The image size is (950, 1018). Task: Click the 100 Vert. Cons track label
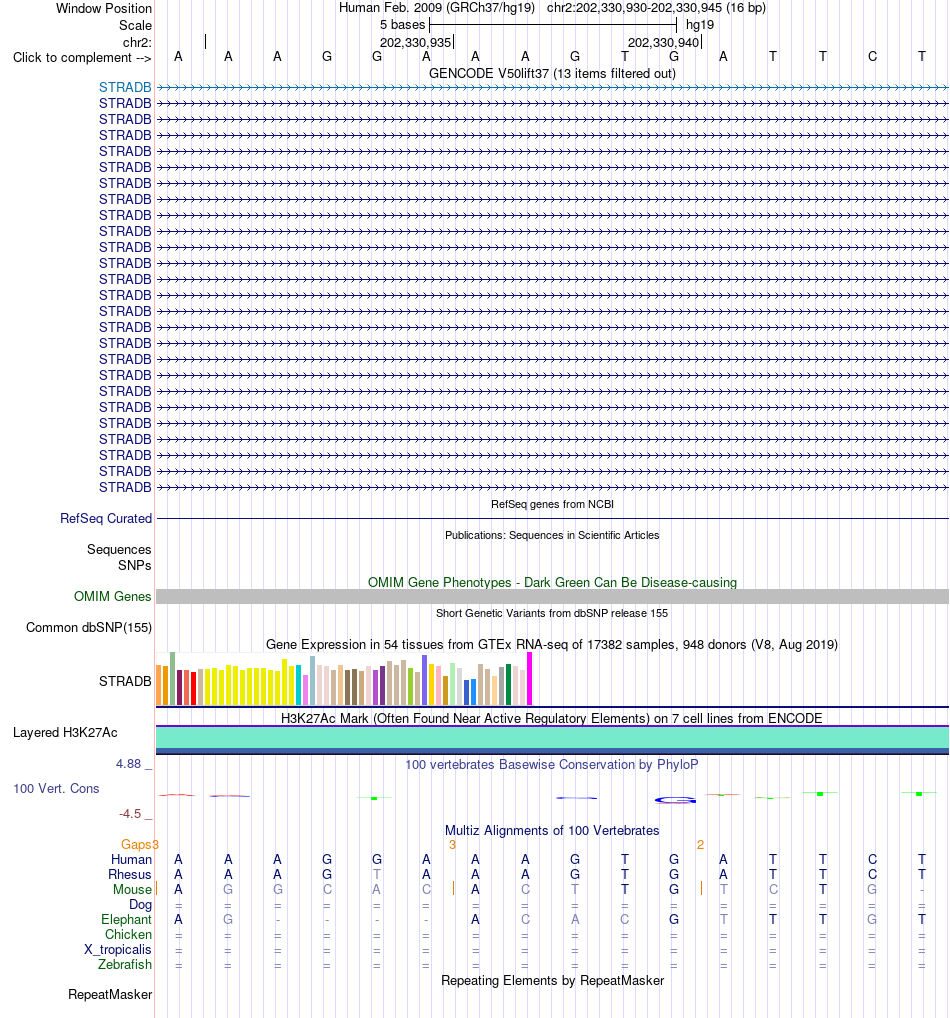tap(56, 788)
